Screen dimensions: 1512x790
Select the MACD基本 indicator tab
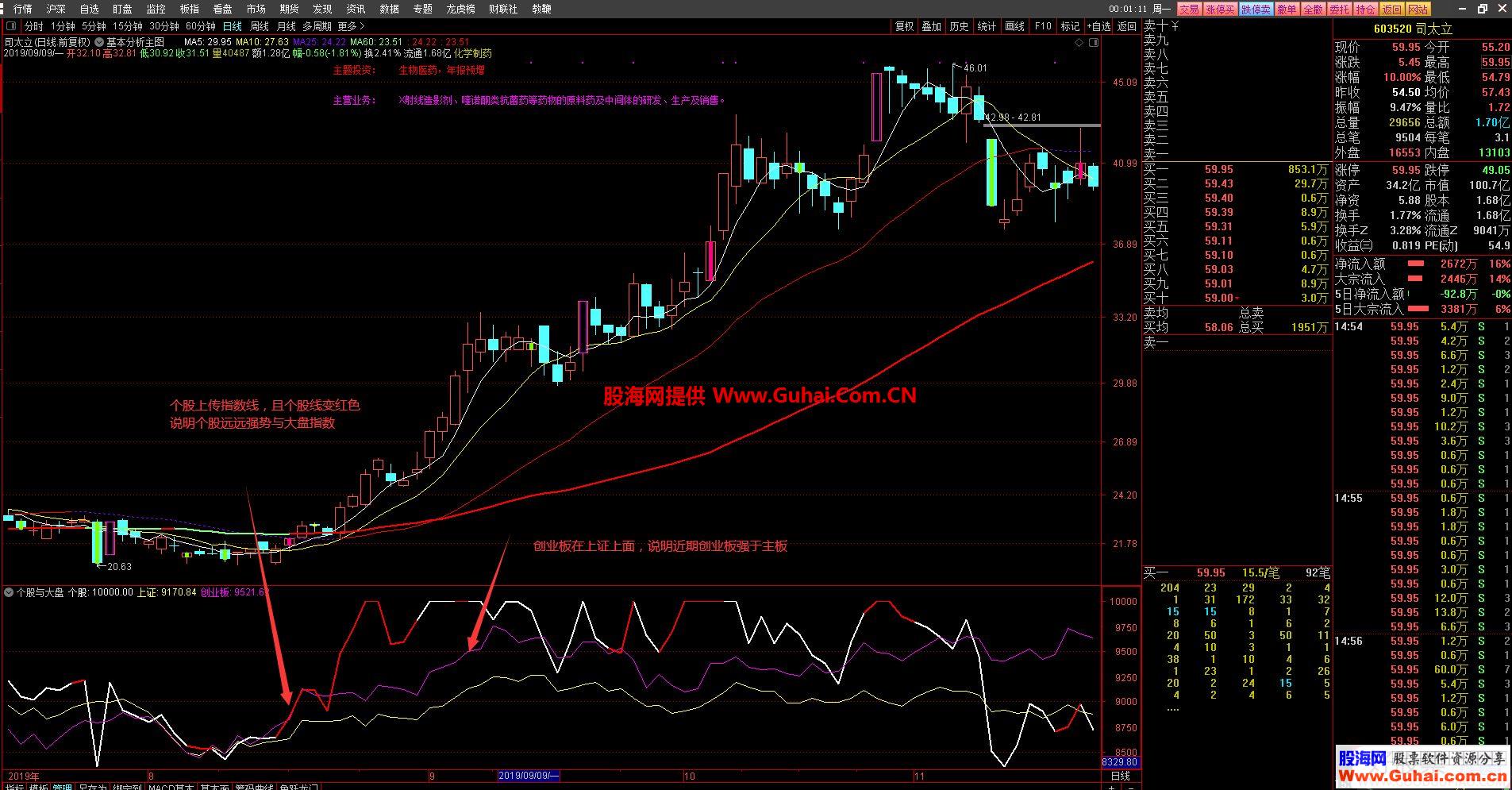171,787
